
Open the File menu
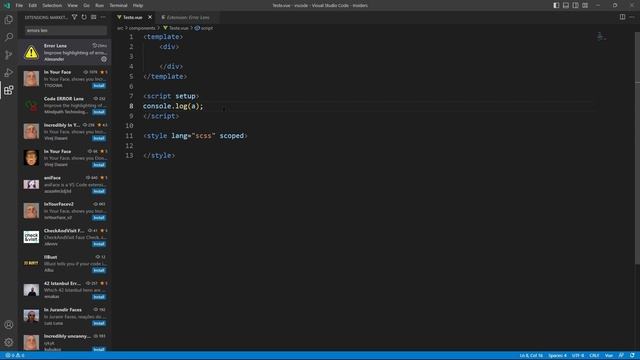pos(19,5)
